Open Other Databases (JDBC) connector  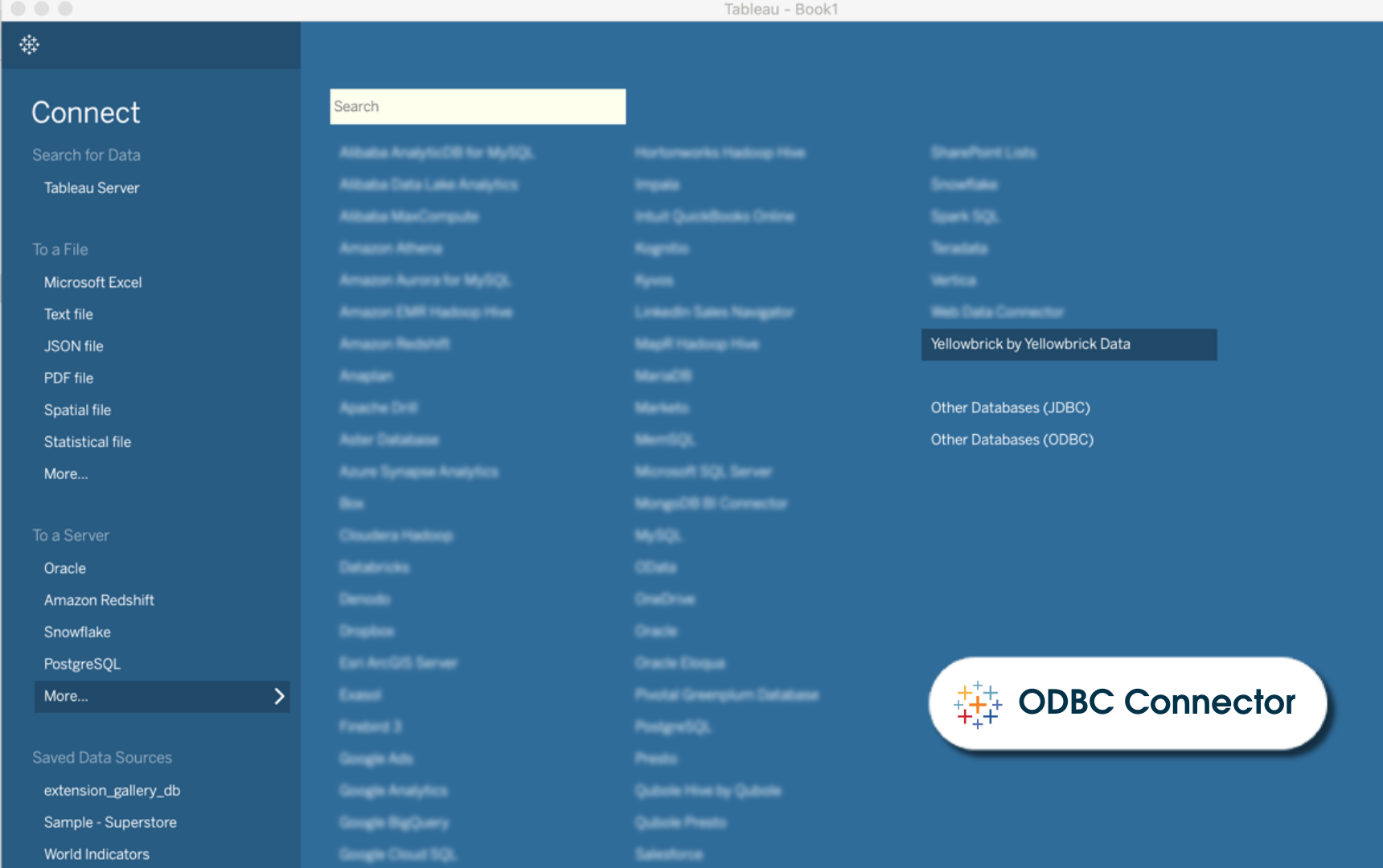[x=1010, y=408]
